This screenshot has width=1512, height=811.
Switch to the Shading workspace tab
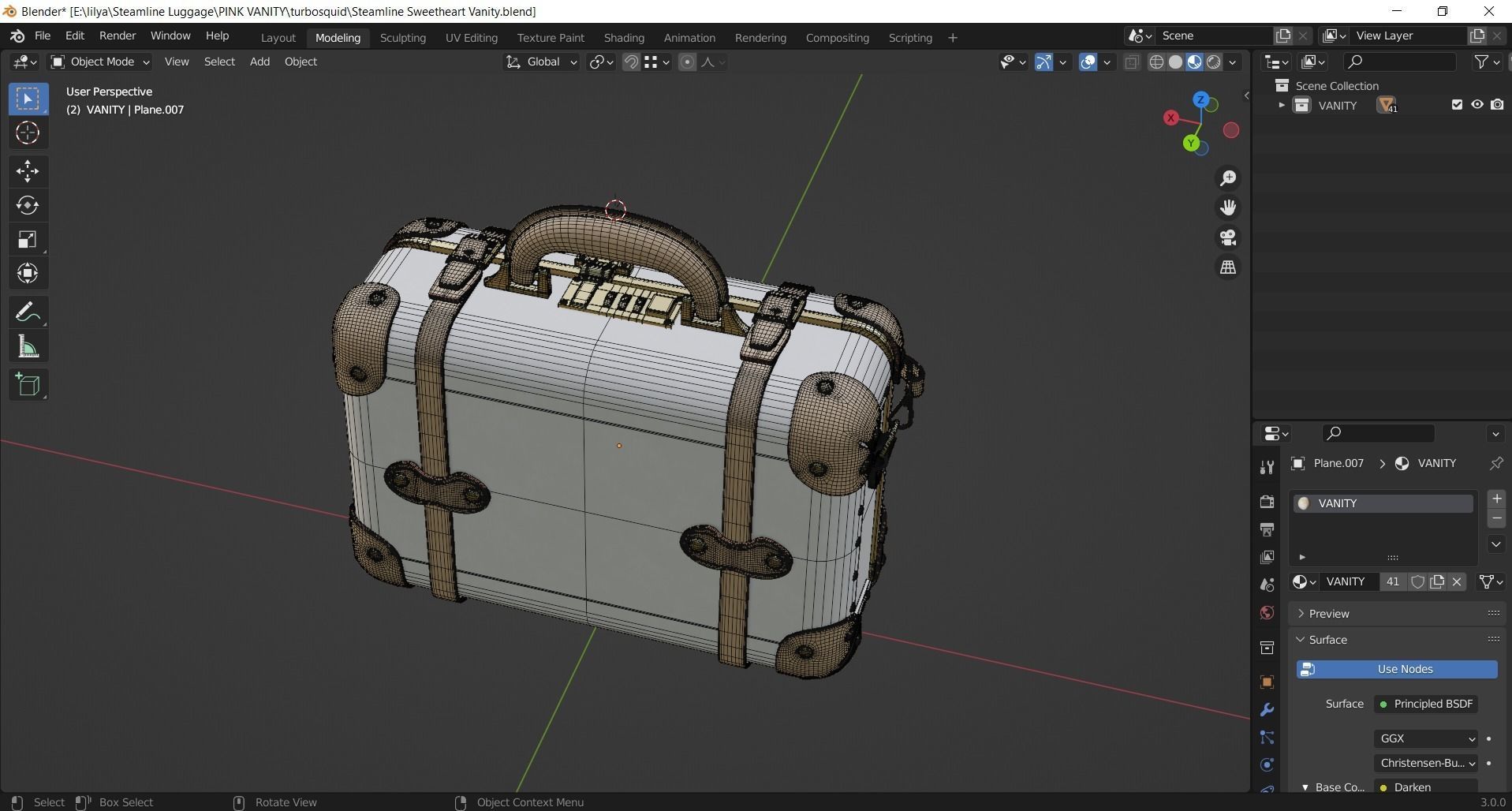[624, 38]
